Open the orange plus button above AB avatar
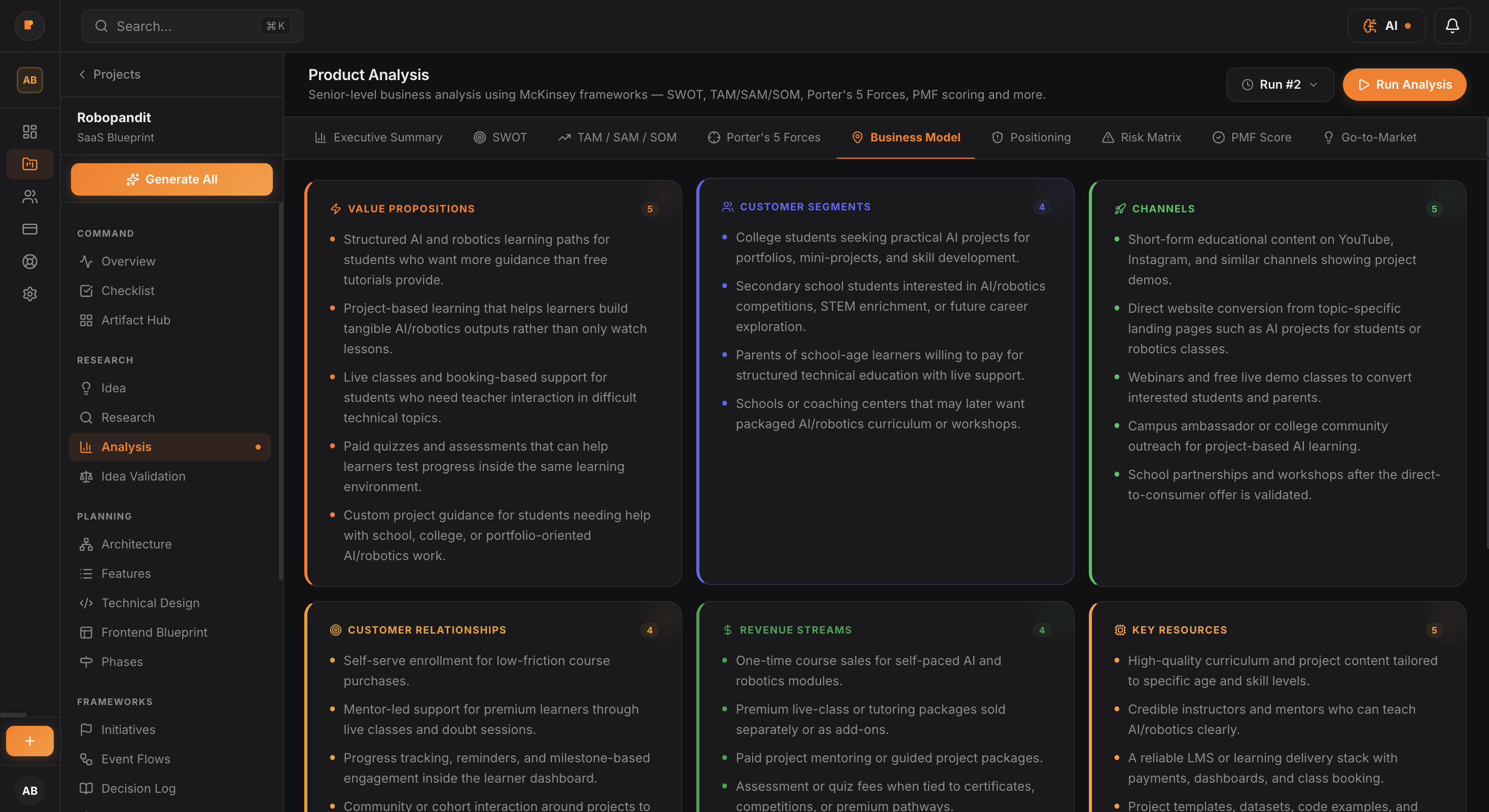 pyautogui.click(x=29, y=741)
